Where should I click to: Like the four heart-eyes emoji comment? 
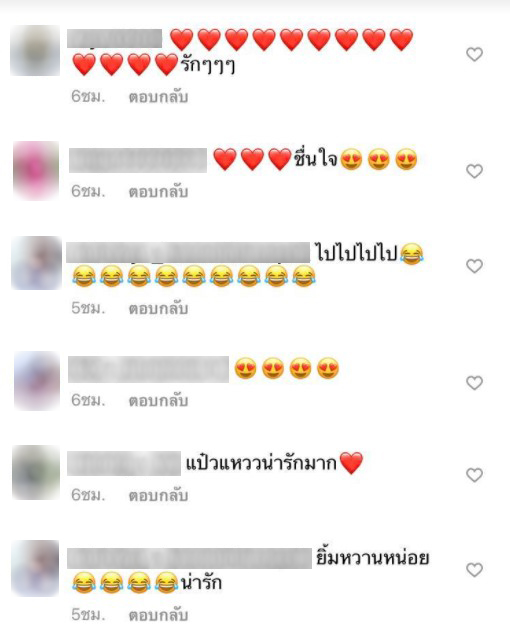point(474,383)
